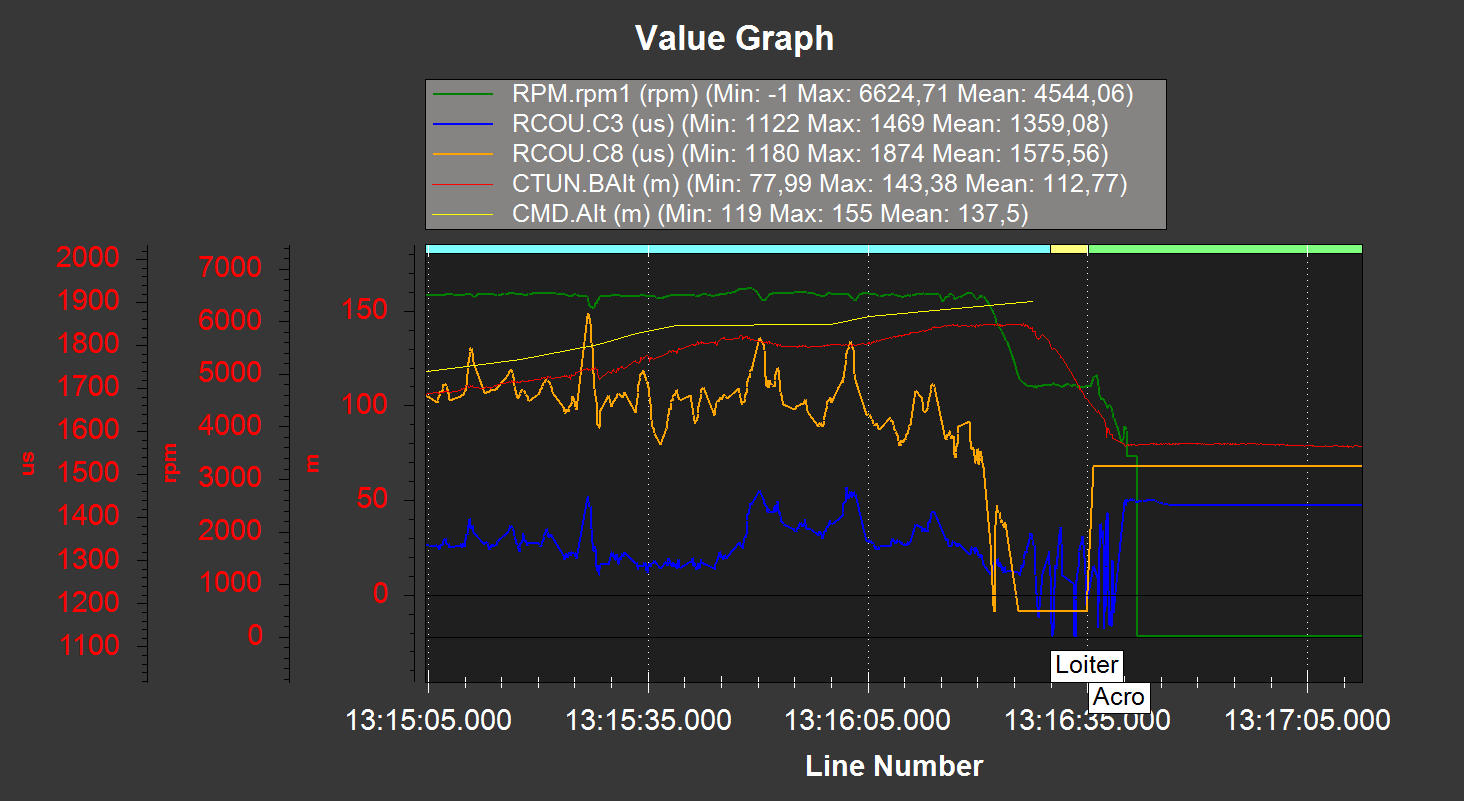Click the green Acro mode bar segment
This screenshot has width=1464, height=801.
[1225, 248]
